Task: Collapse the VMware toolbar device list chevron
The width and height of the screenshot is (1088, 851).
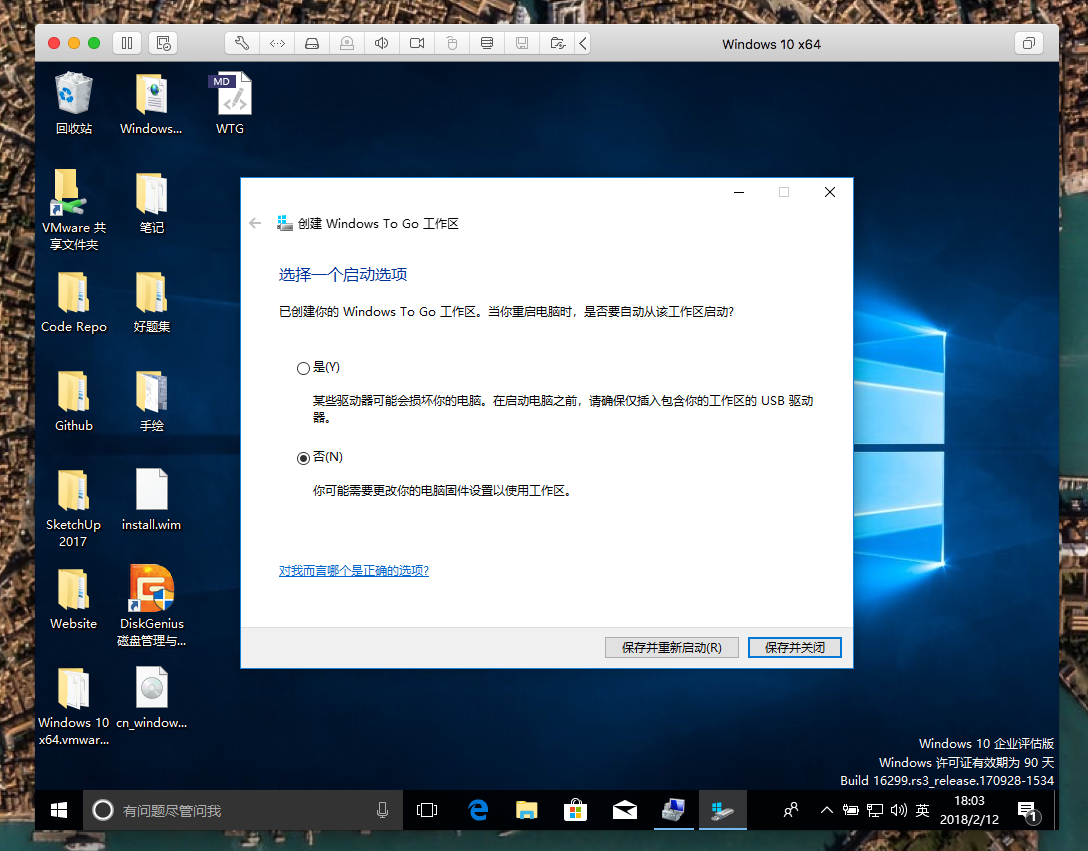Action: pos(583,43)
